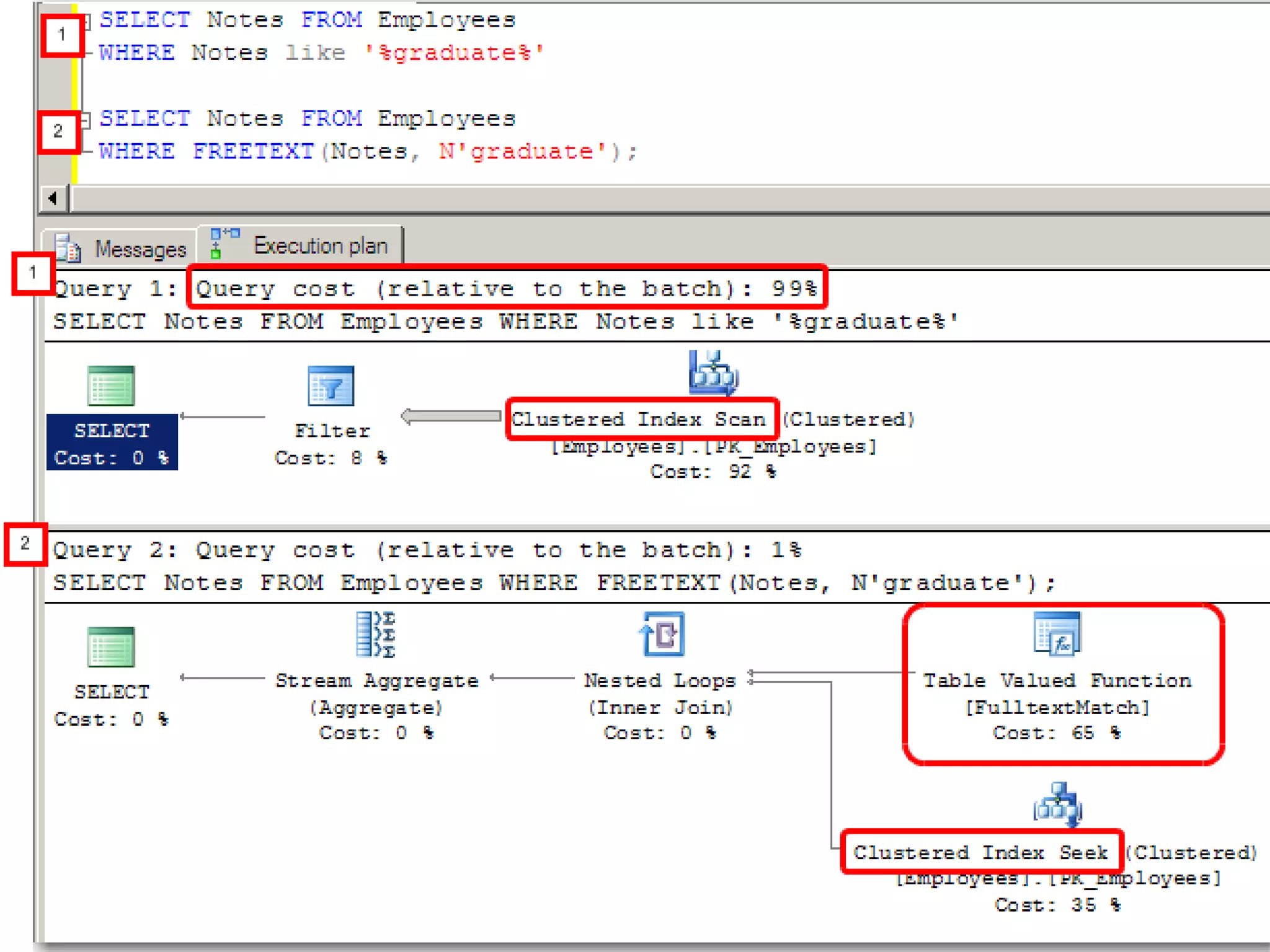1270x952 pixels.
Task: Click the Clustered Index Scan operator icon
Action: click(713, 372)
